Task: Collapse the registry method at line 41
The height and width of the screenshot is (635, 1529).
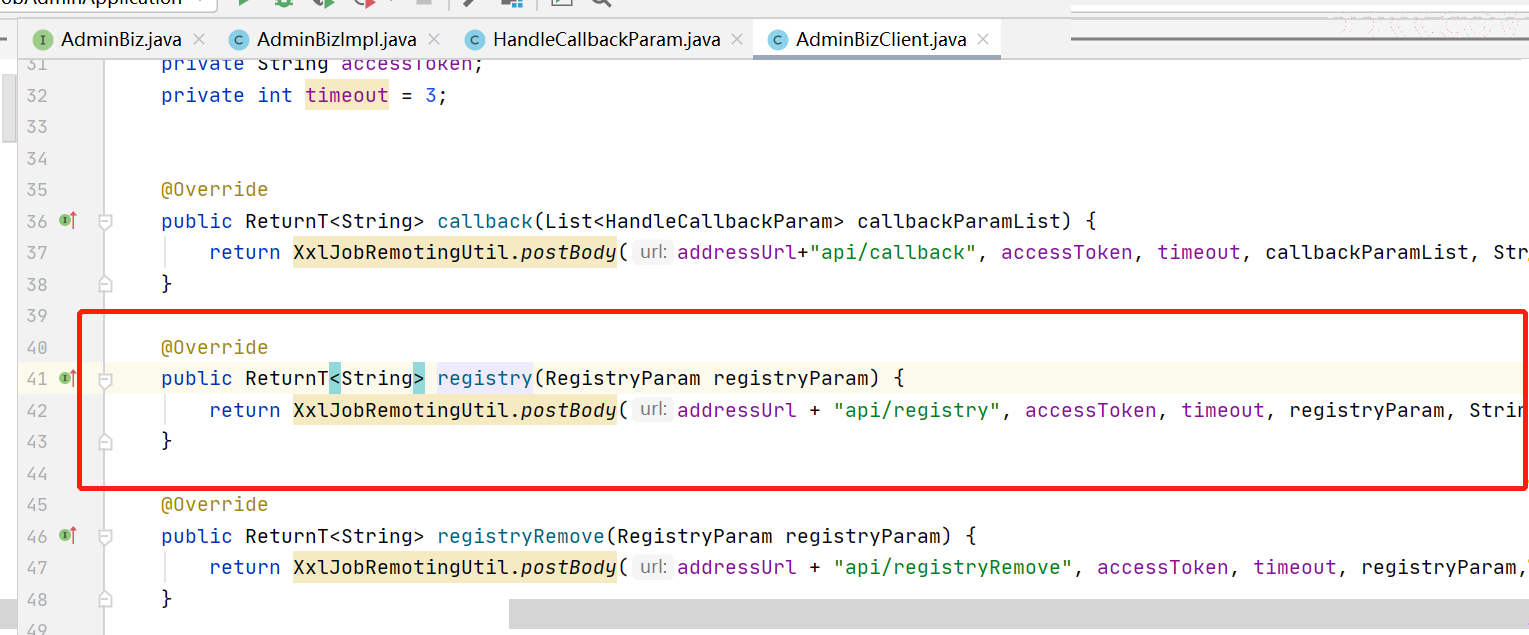Action: (x=105, y=379)
